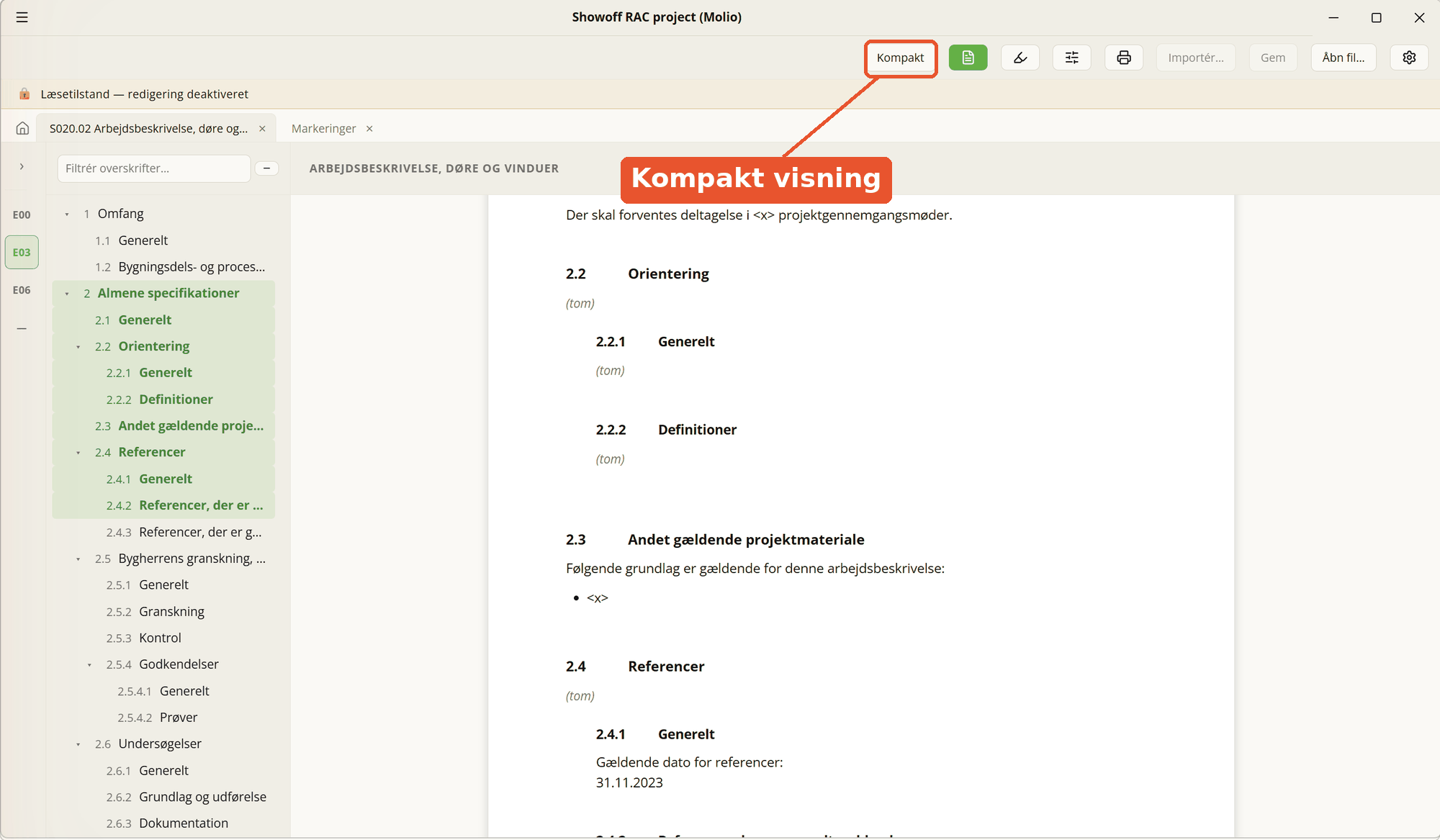Close the S020.02 Arbejdsbeskrivelse tab
Screen dimensions: 1440x840
coord(262,129)
